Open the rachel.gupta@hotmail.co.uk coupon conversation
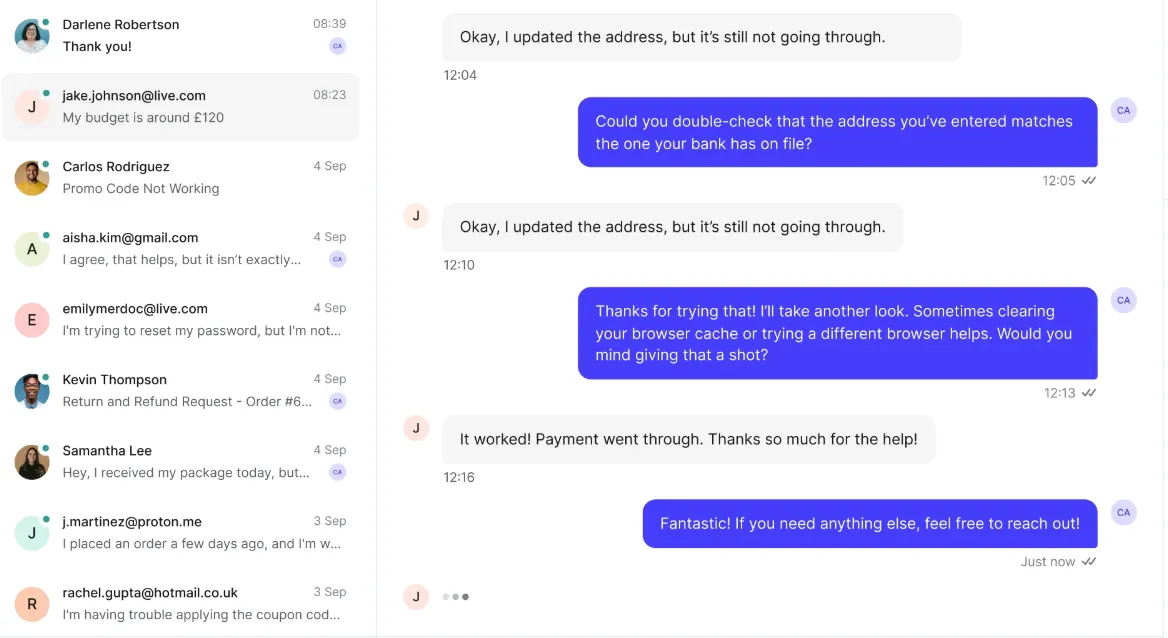 point(190,604)
